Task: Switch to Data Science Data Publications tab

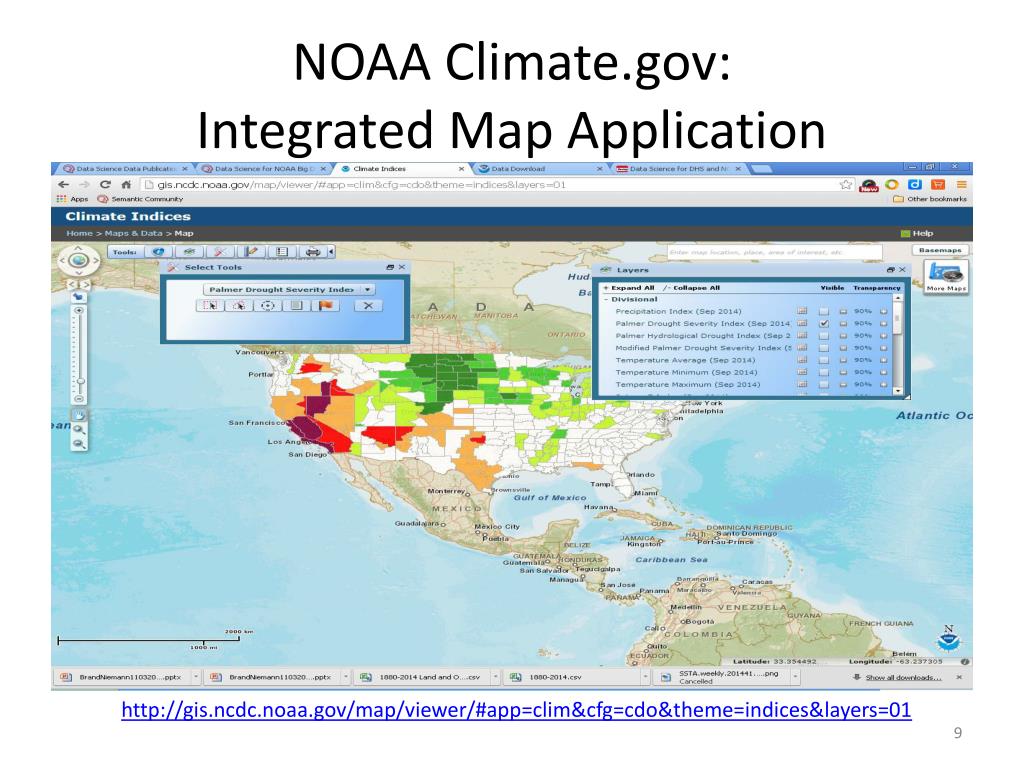Action: point(125,168)
